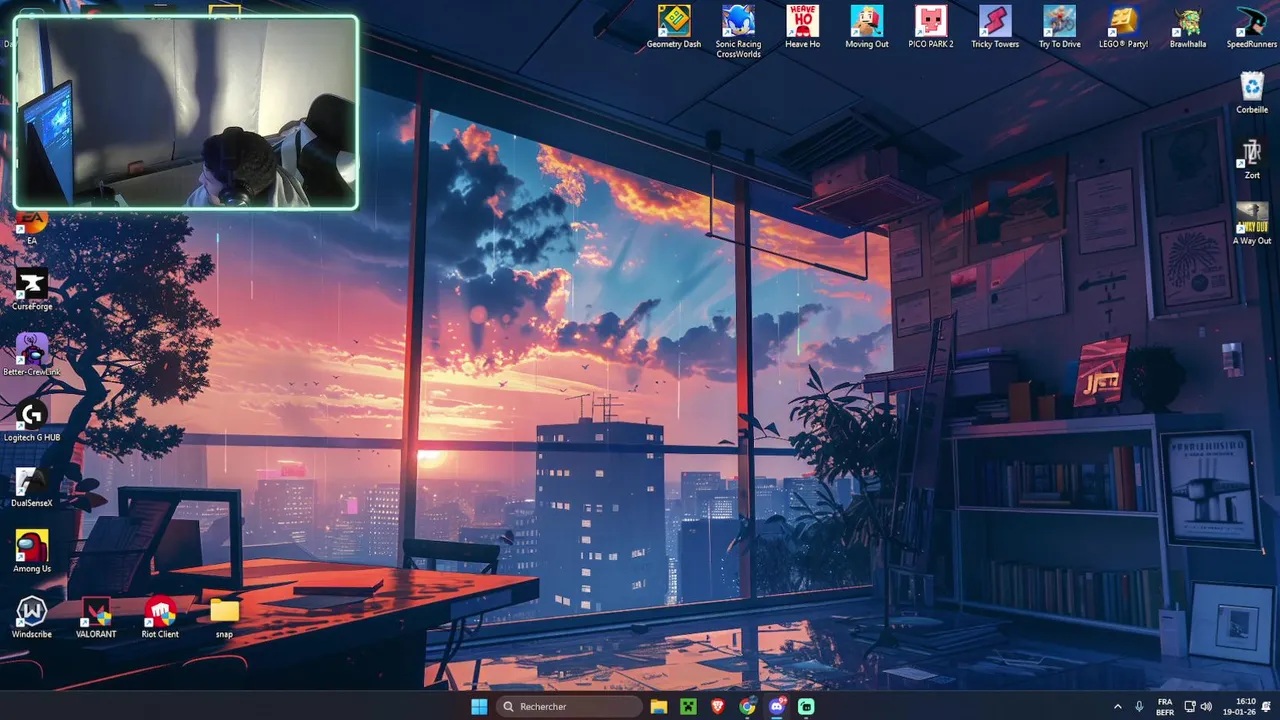Click the Rechercher search box
The width and height of the screenshot is (1280, 720).
click(569, 707)
